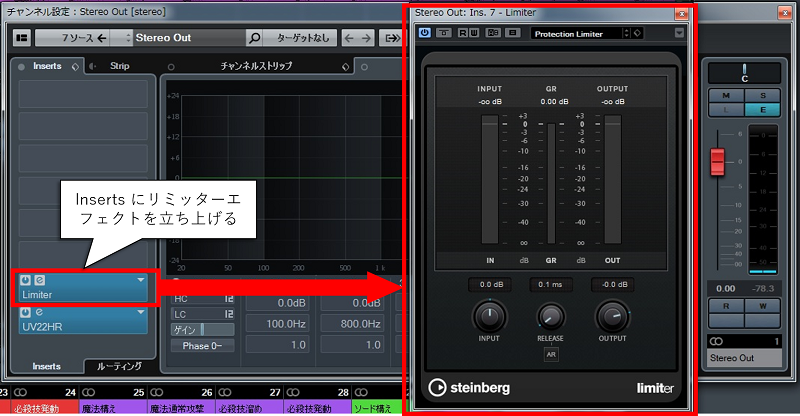Toggle Limiter plugin power button
The image size is (800, 416).
424,33
